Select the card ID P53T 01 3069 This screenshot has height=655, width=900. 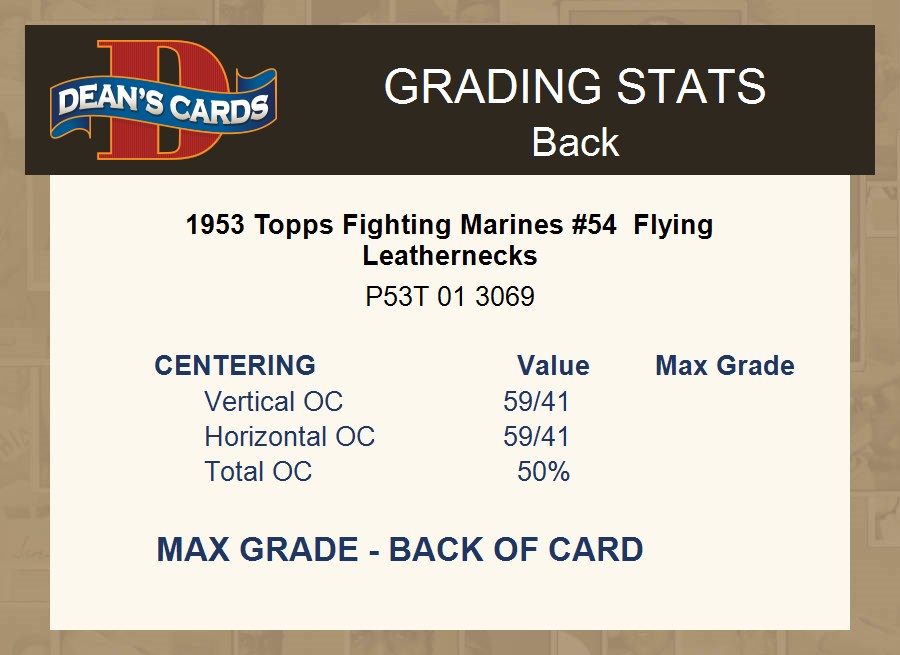[x=449, y=297]
